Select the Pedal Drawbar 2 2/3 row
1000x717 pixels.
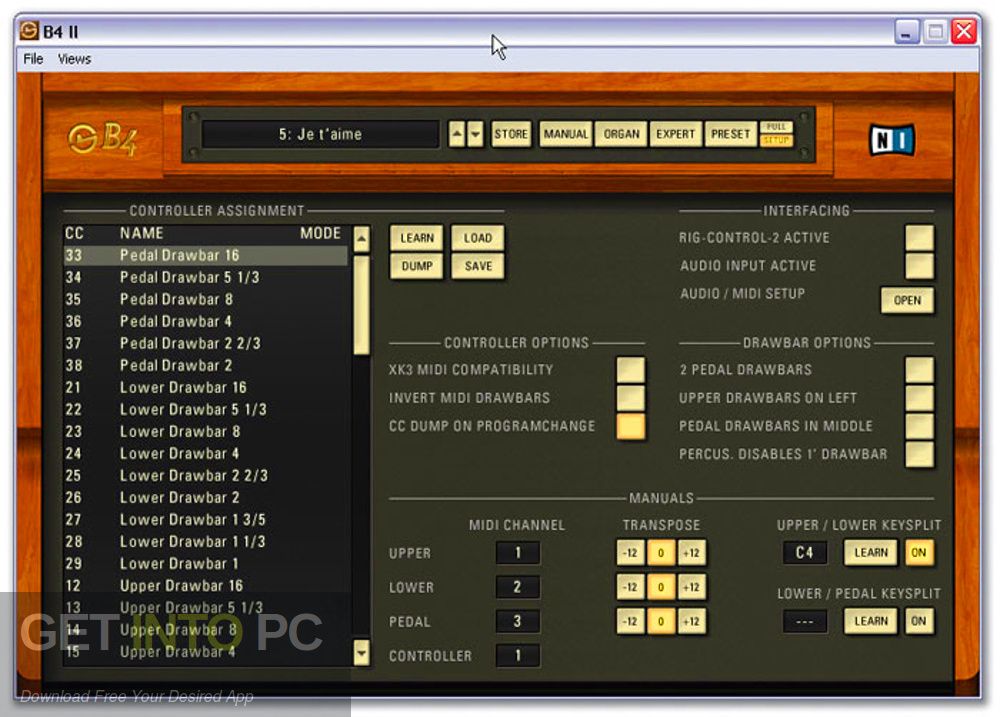click(206, 343)
